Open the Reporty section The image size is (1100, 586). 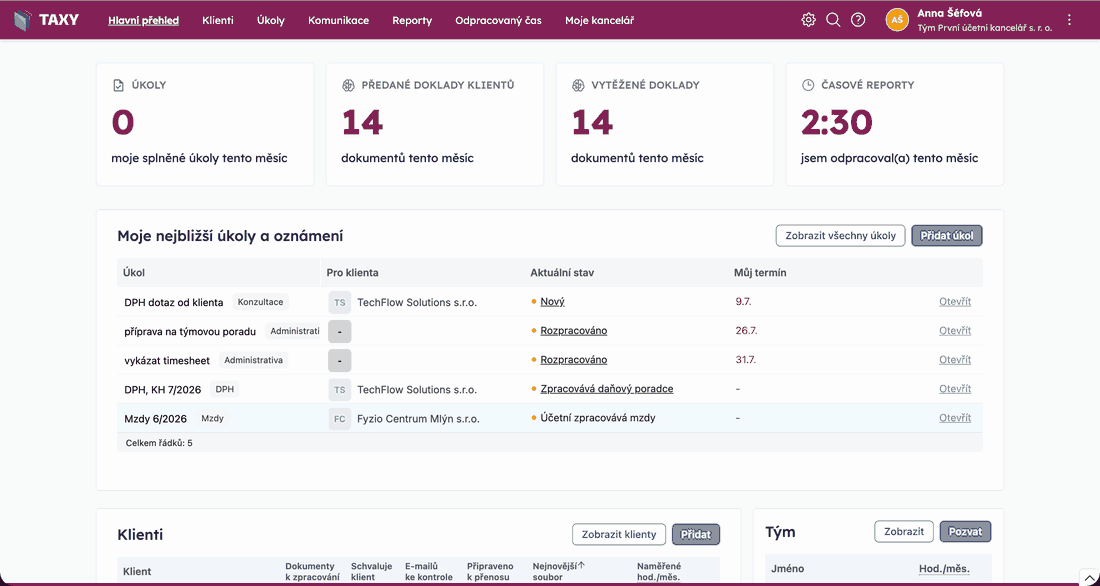click(x=412, y=20)
